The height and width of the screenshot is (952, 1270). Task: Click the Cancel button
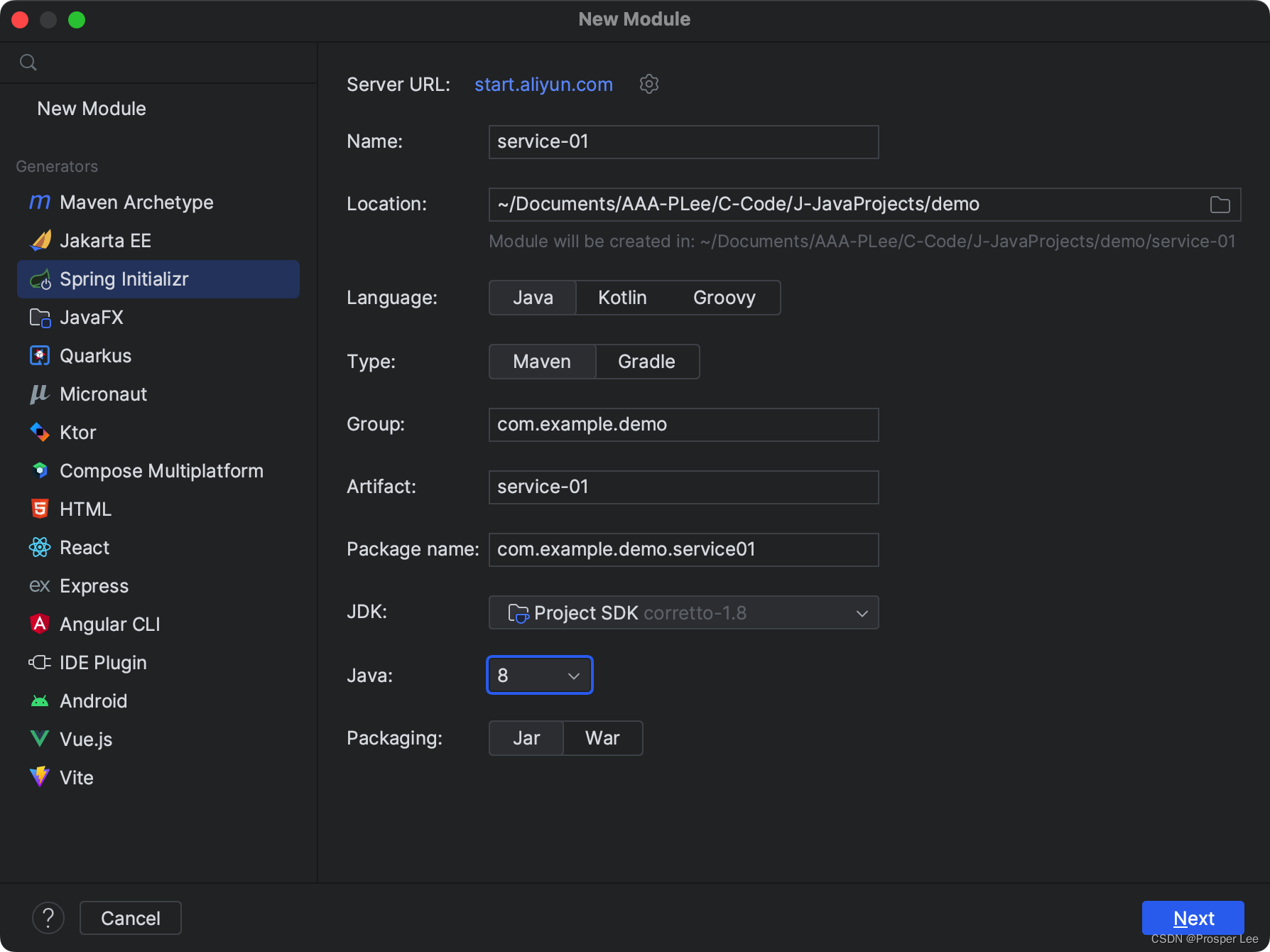pos(131,918)
